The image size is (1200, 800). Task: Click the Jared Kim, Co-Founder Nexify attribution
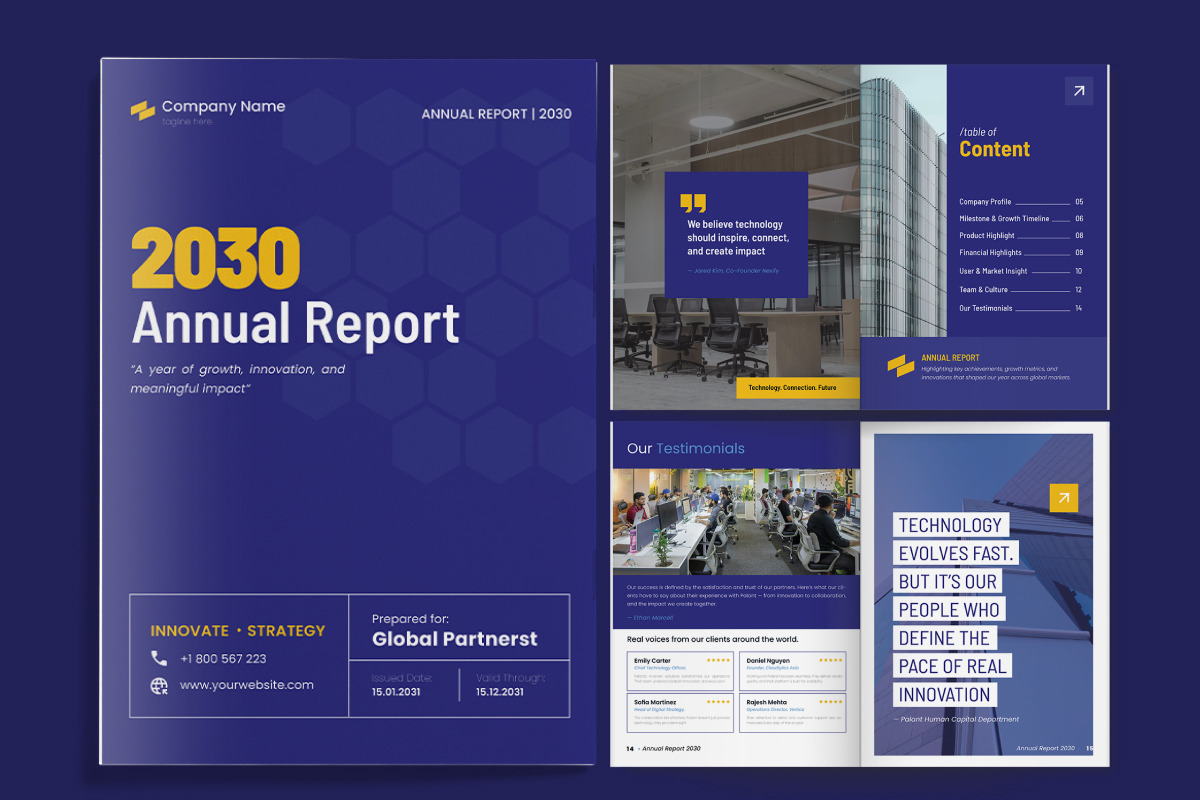[x=733, y=271]
